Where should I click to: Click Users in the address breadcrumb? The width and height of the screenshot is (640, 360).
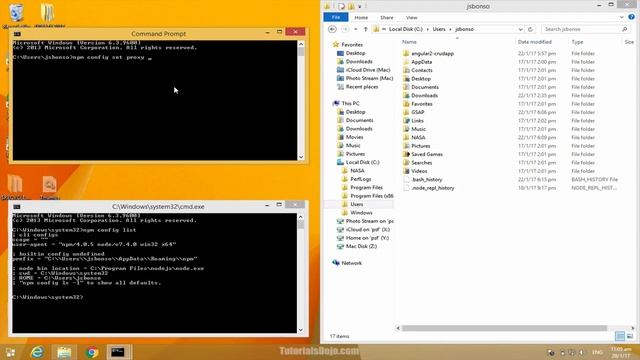click(x=439, y=29)
